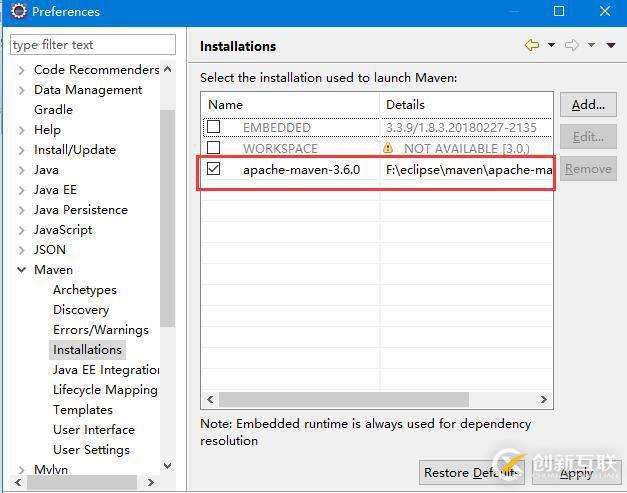This screenshot has height=493, width=627.
Task: Click the NOT AVAILABLE [3.0,) cell
Action: point(467,149)
